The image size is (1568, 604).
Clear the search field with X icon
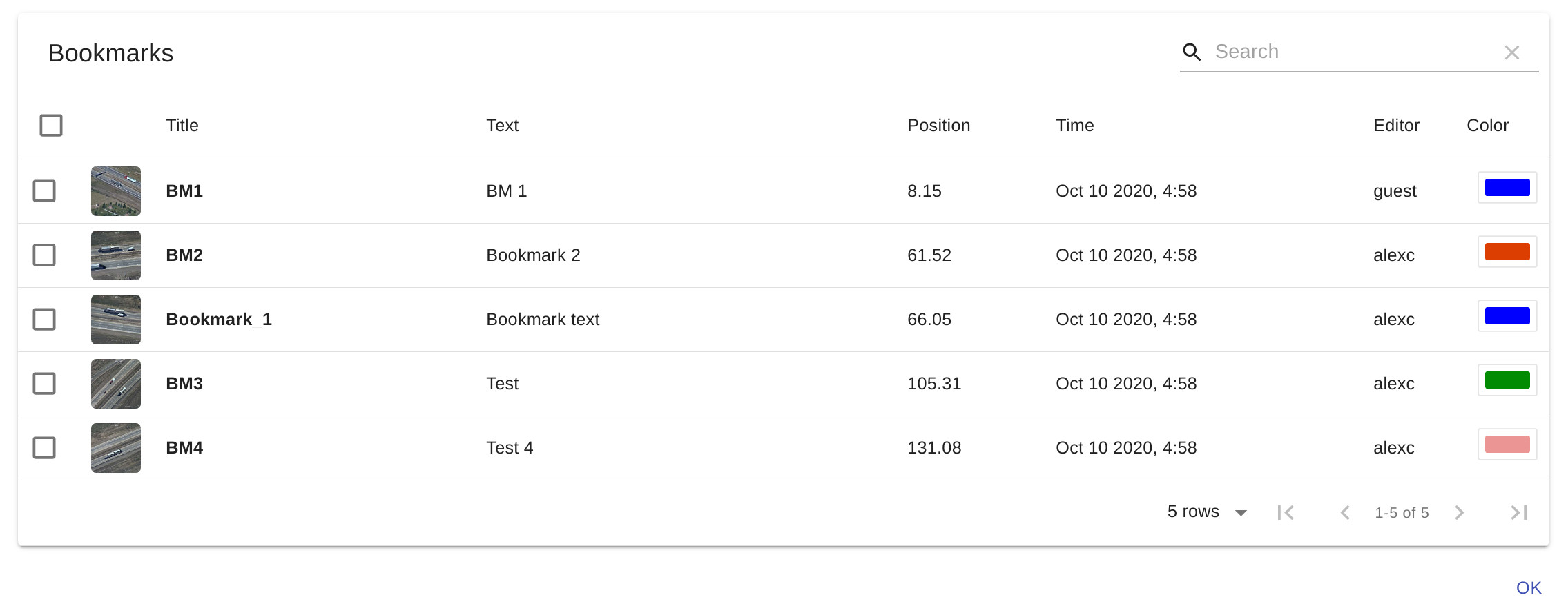[x=1511, y=52]
